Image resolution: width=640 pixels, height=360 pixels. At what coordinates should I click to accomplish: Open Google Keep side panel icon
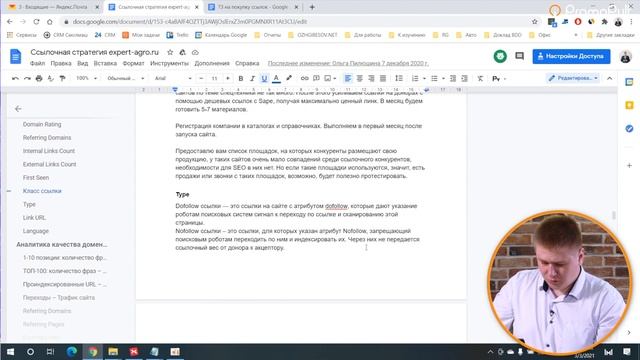tap(629, 105)
